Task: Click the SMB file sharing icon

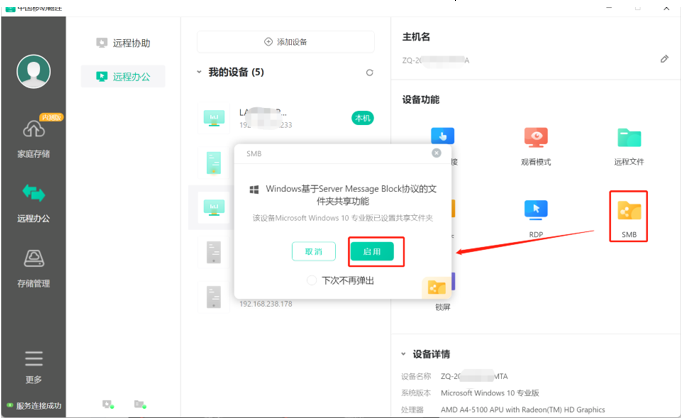Action: (x=629, y=212)
